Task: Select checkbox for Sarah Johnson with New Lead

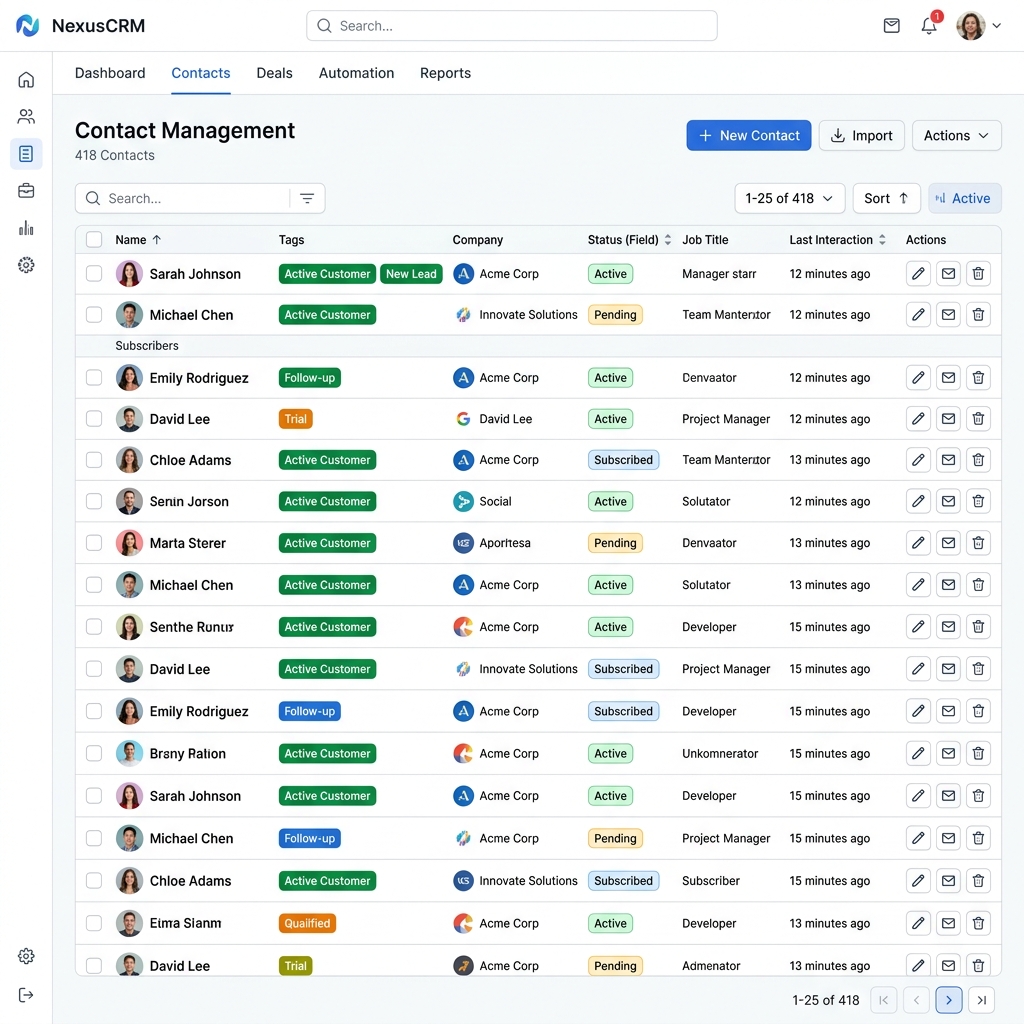Action: coord(94,274)
